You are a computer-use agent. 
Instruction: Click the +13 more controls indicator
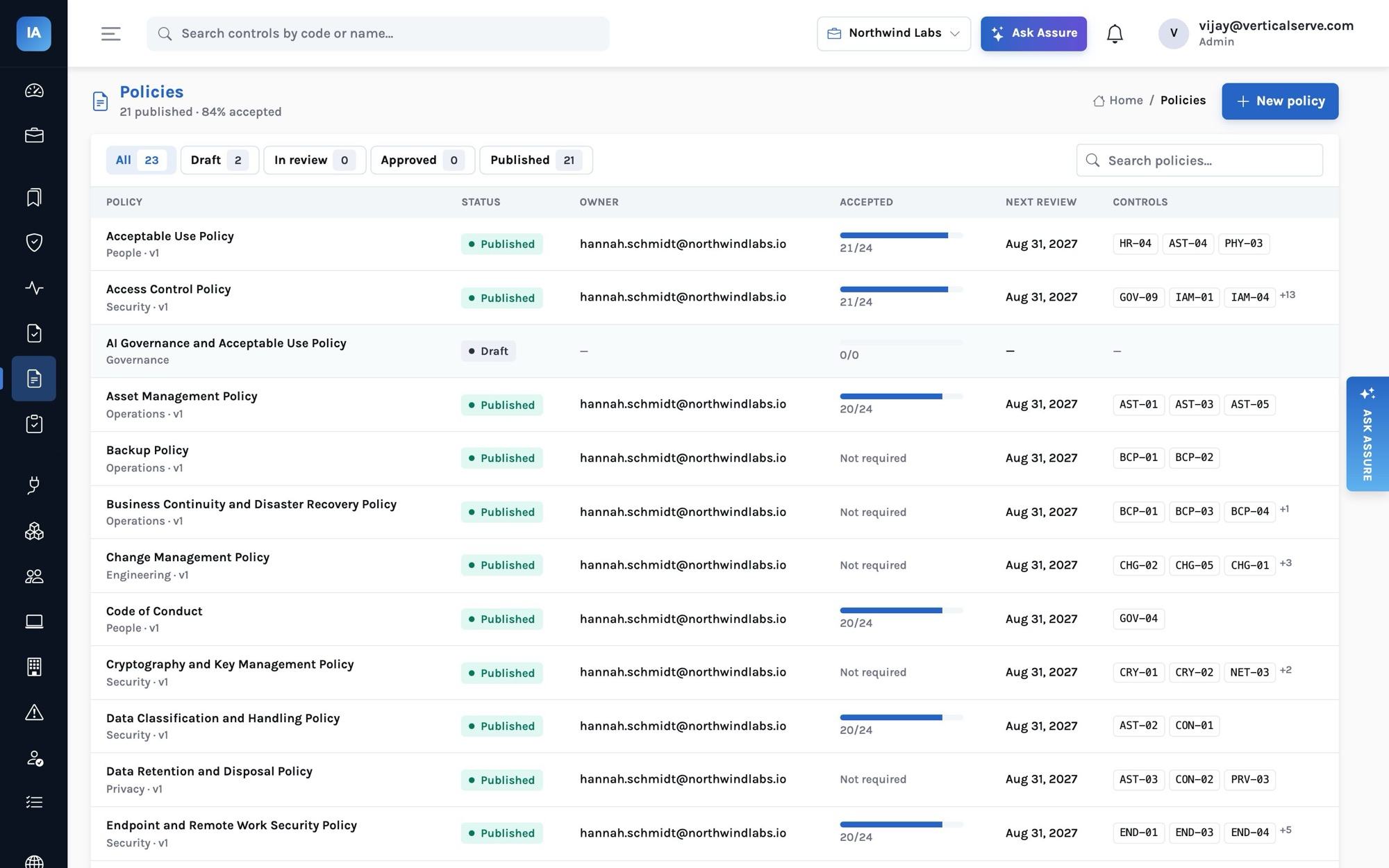click(1287, 295)
